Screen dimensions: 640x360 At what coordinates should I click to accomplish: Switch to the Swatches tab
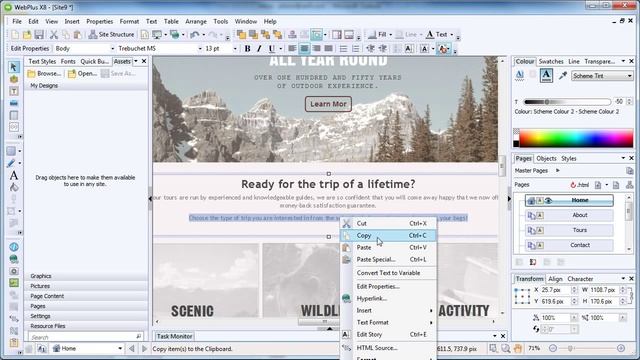pos(551,62)
